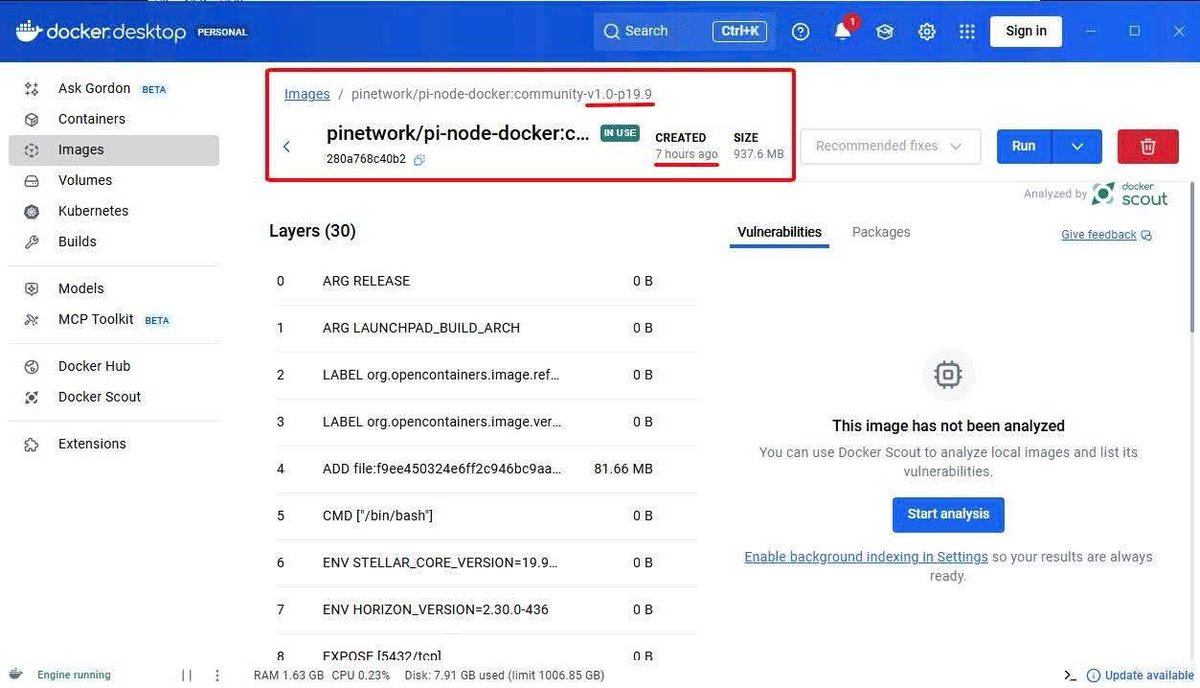Click the Docker Desktop whale logo

pos(28,31)
